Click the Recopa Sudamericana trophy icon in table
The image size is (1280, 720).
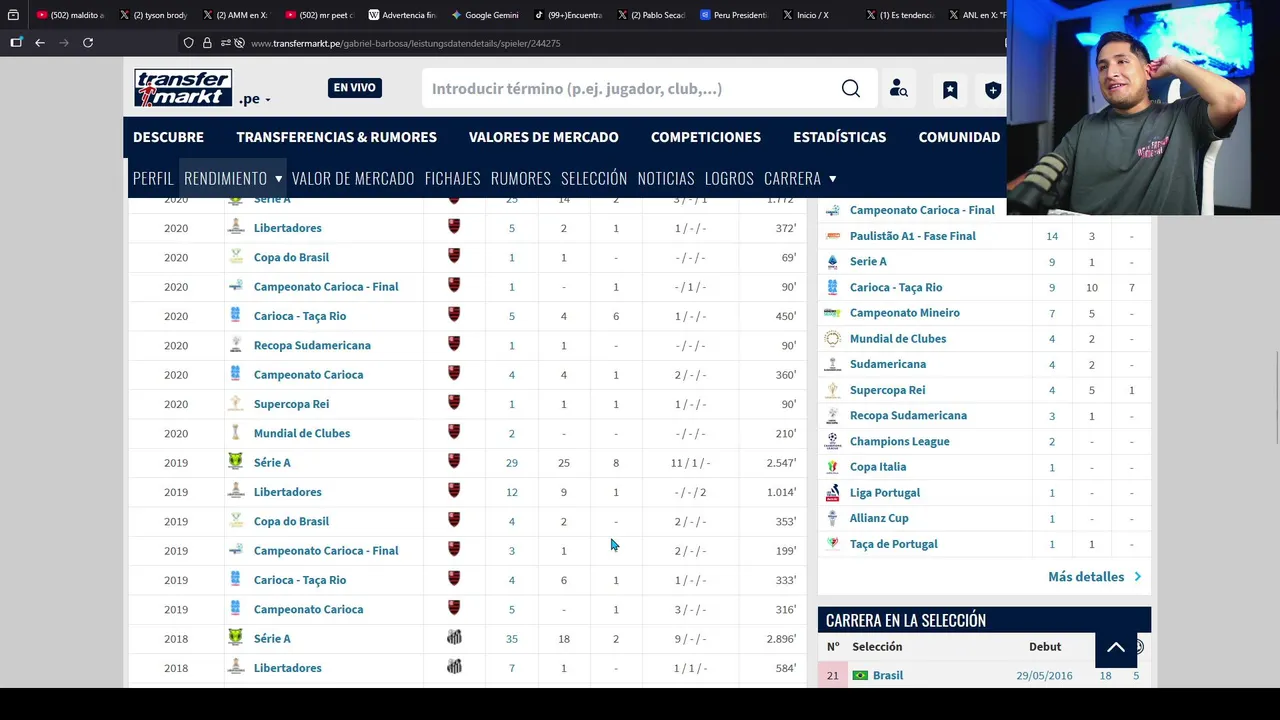235,345
